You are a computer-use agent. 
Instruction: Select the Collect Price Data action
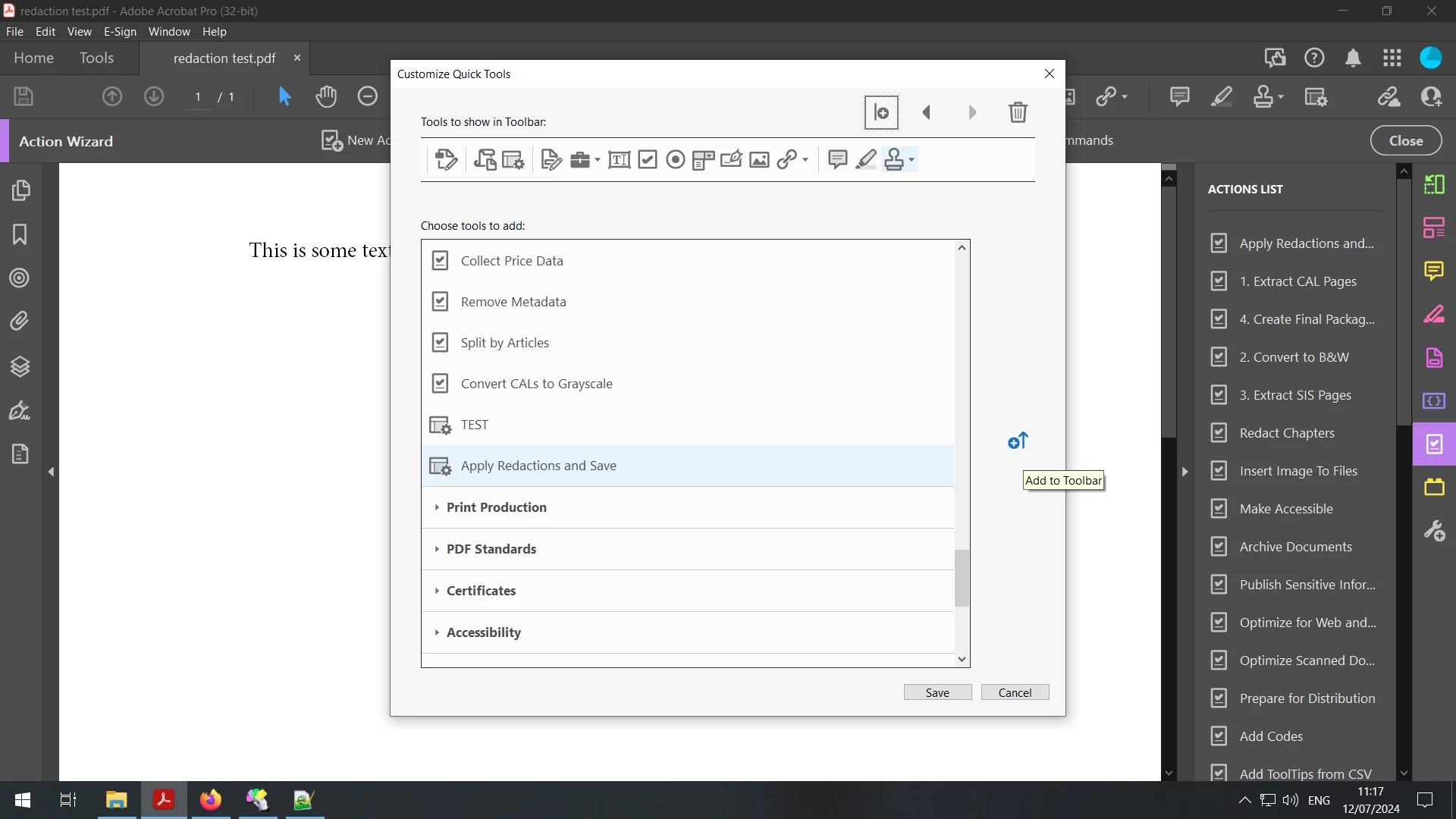click(511, 261)
